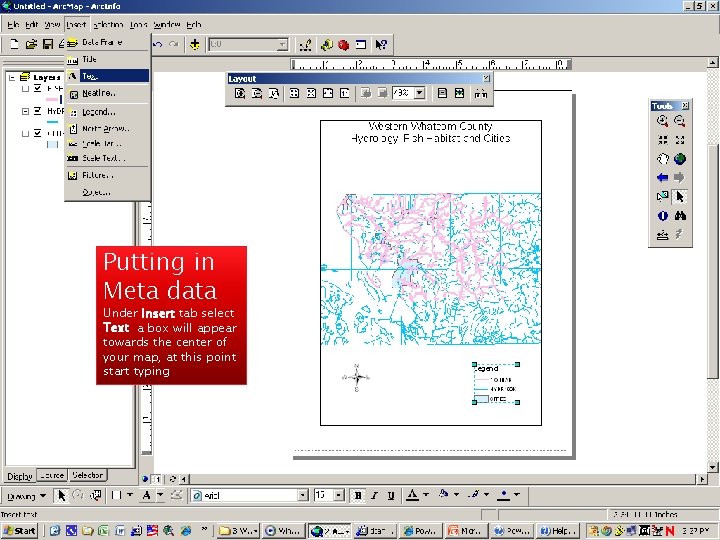Open the Find binoculars tool
This screenshot has height=540, width=720.
(680, 215)
